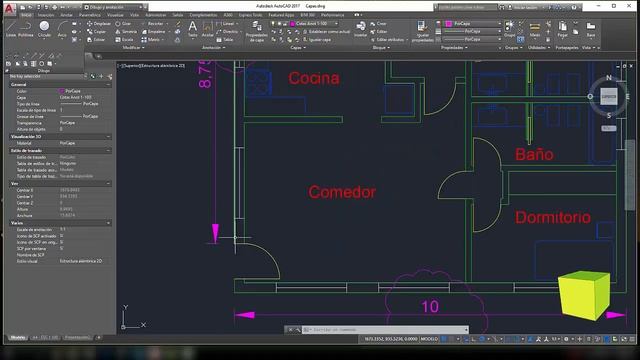
Task: Click the Estilo visual value Estructura alámbrica 2D
Action: pos(81,261)
